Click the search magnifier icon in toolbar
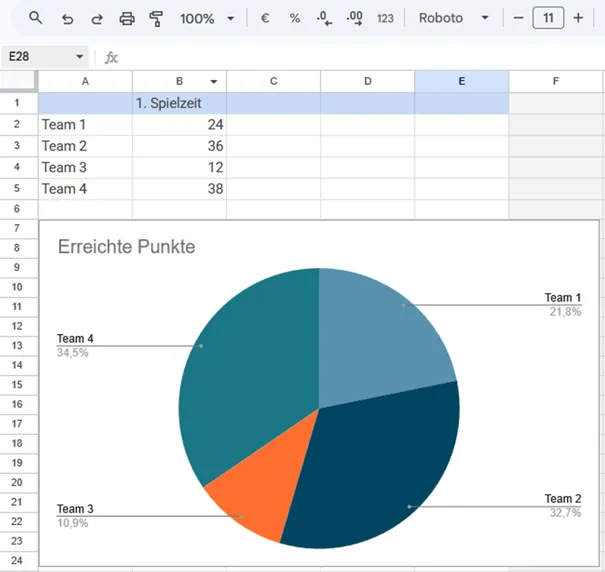This screenshot has height=572, width=605. click(x=35, y=18)
